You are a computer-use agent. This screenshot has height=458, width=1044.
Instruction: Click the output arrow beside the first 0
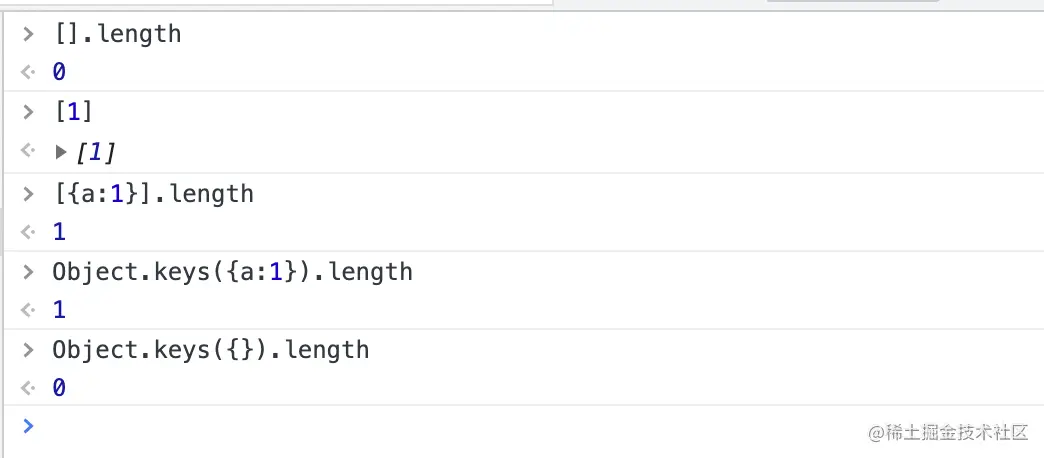[x=28, y=72]
